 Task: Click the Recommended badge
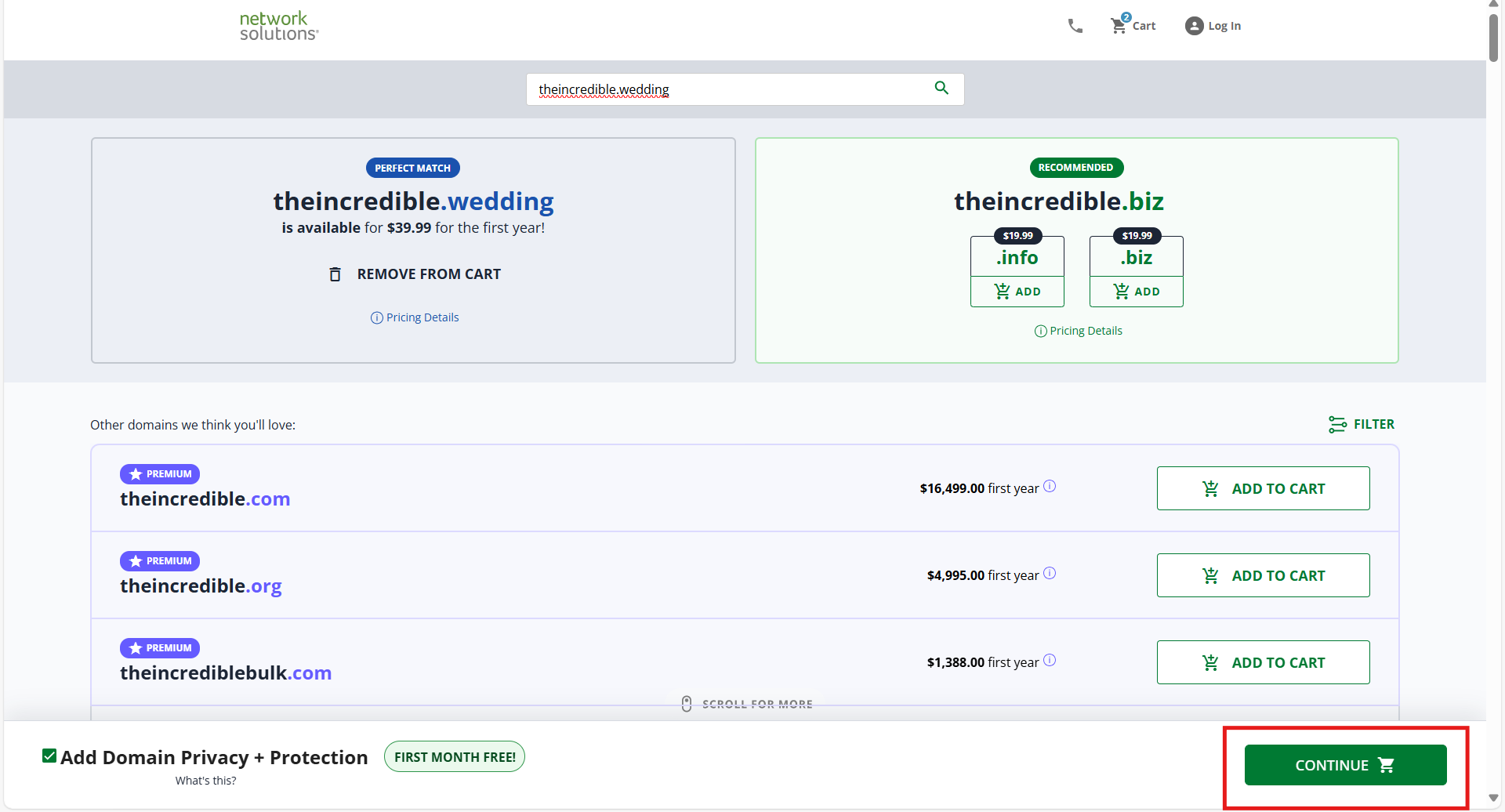click(x=1076, y=168)
